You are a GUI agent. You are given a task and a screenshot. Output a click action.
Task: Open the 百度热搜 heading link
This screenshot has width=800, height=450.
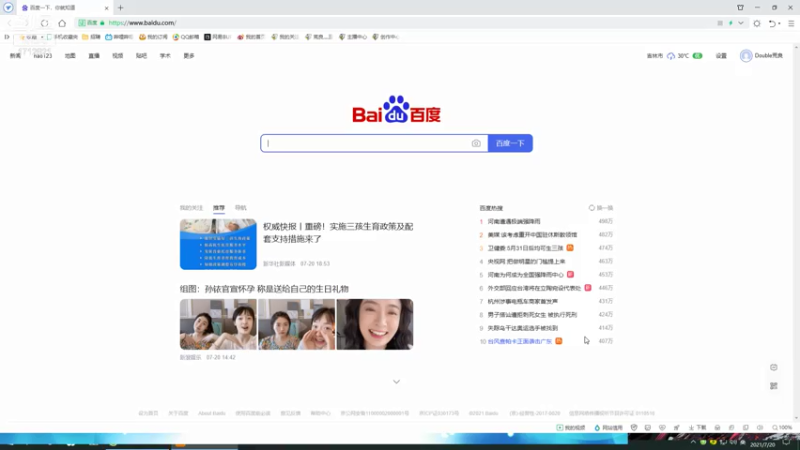491,208
